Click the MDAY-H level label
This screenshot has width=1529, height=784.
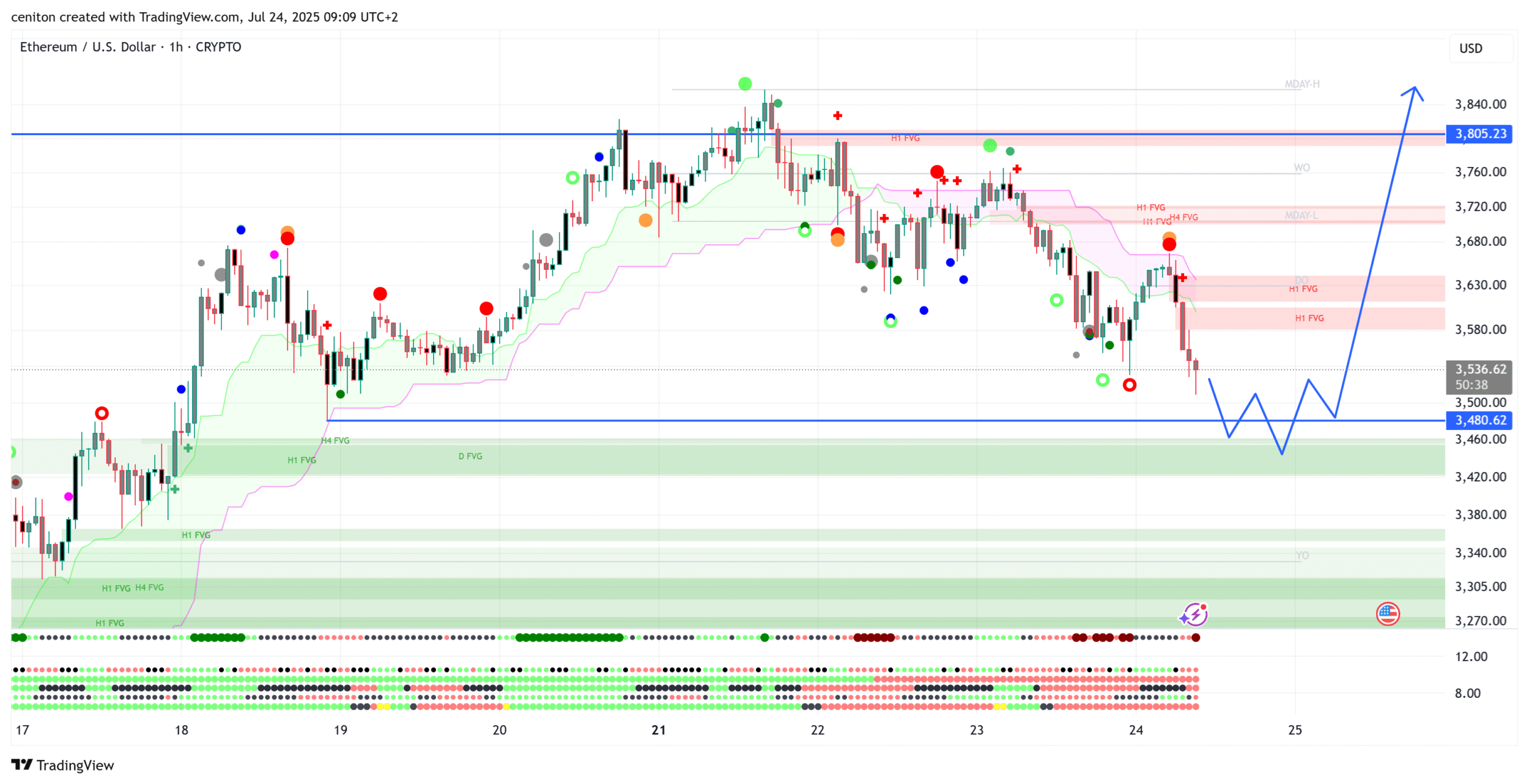click(x=1302, y=84)
